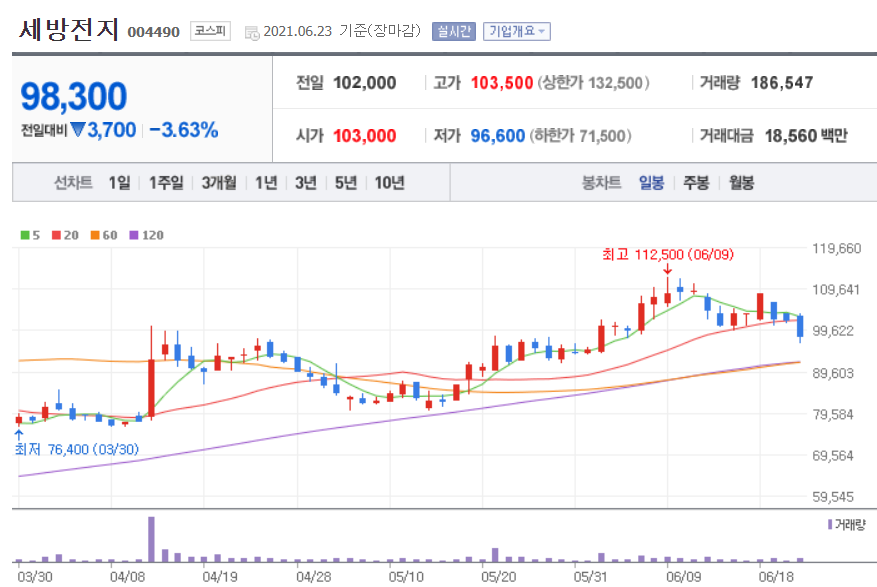Click the calendar icon before 2021.06.23
Screen dimensions: 877x587
tap(252, 33)
